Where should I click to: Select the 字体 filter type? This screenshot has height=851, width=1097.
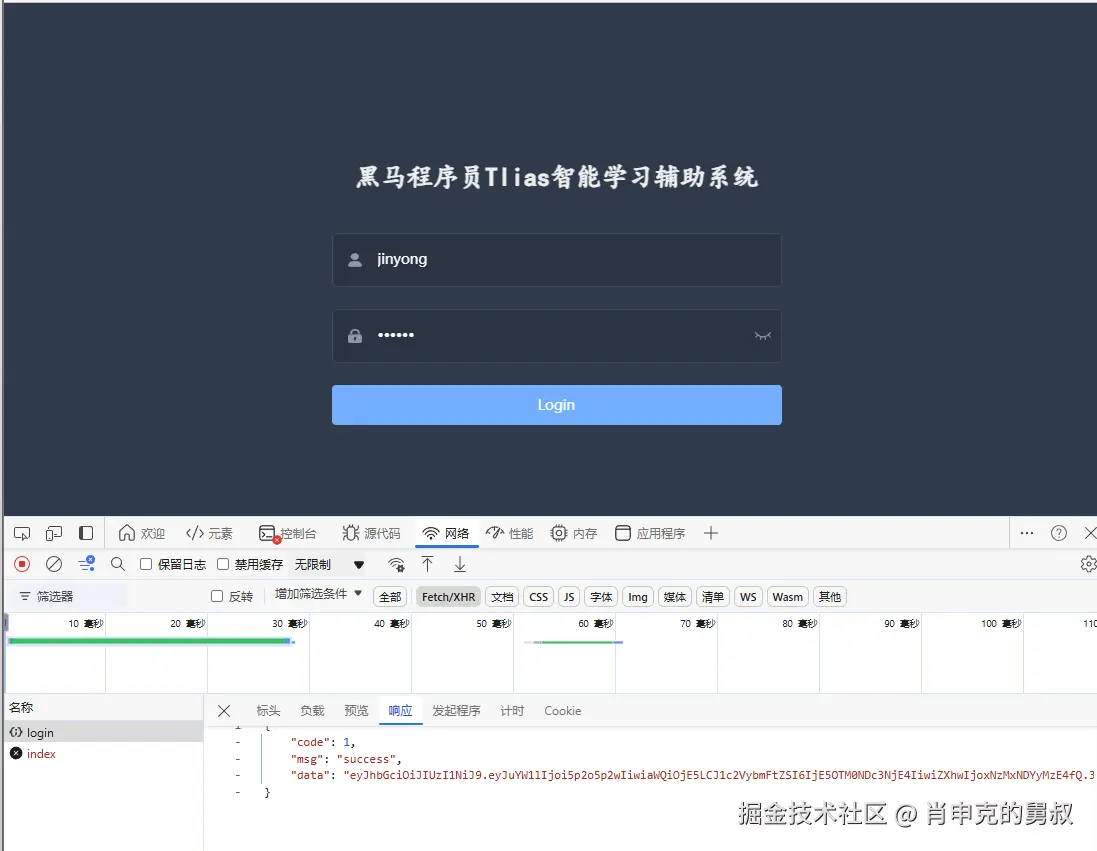click(601, 597)
